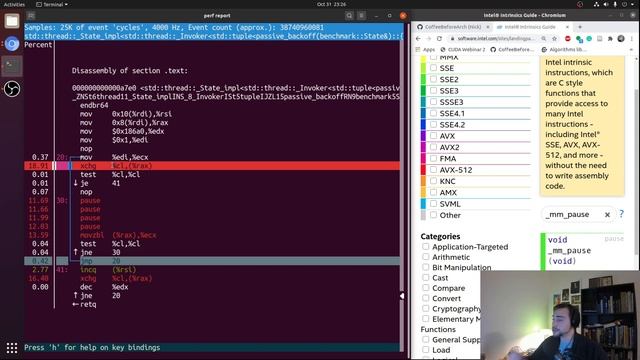Check the Application-Targeted category

click(426, 247)
